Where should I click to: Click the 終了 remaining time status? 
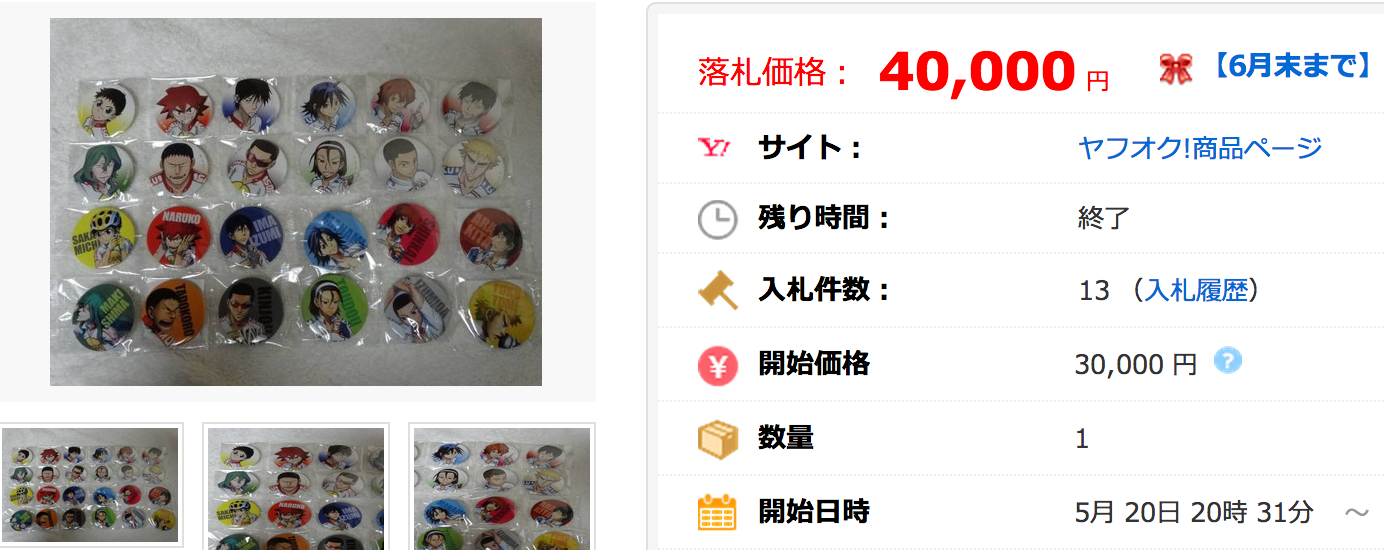[x=1104, y=218]
